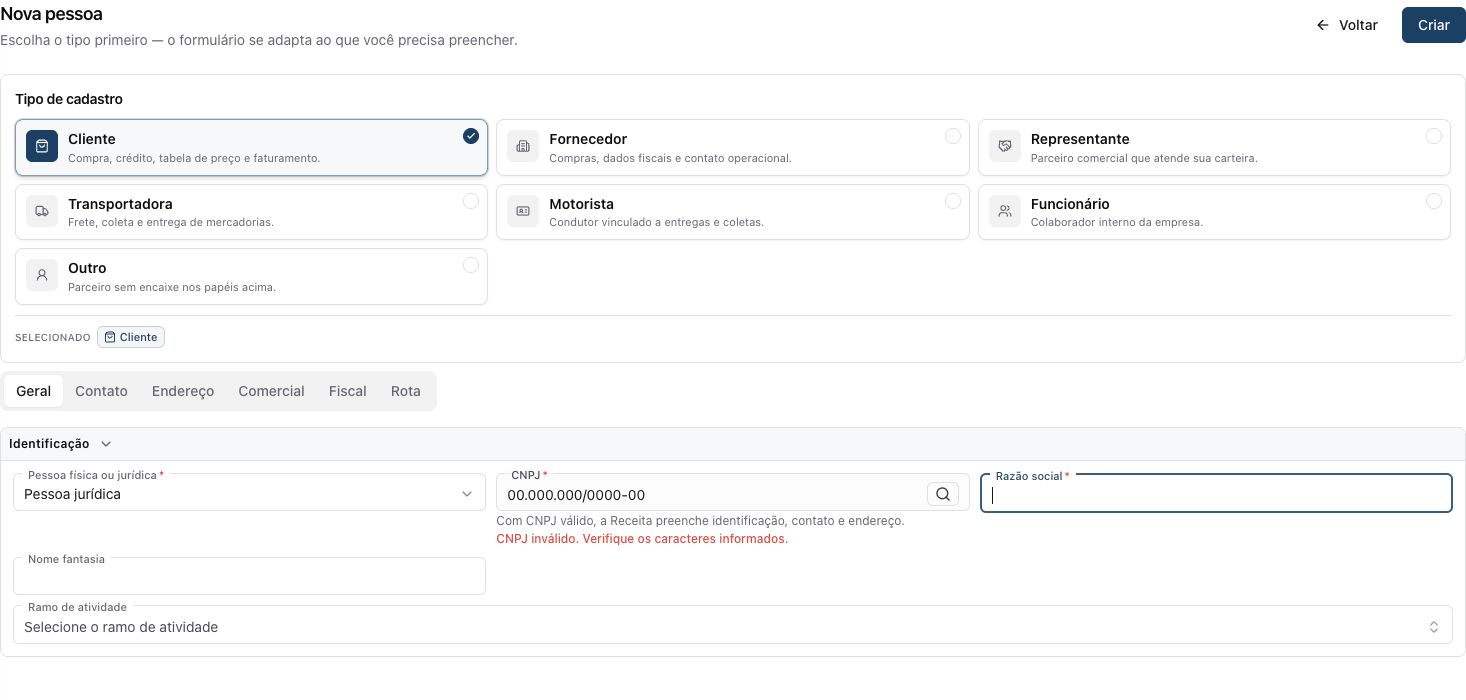The height and width of the screenshot is (700, 1466).
Task: Click the Cliente selected tag chip
Action: [x=131, y=337]
